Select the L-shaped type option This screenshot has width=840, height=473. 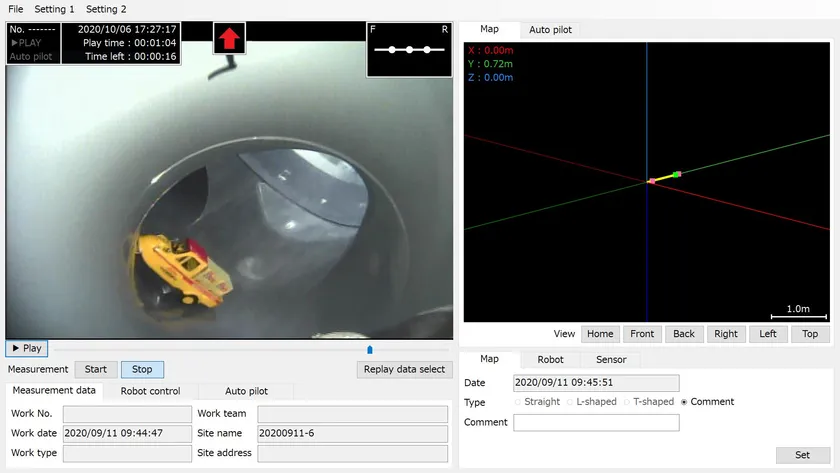[570, 402]
